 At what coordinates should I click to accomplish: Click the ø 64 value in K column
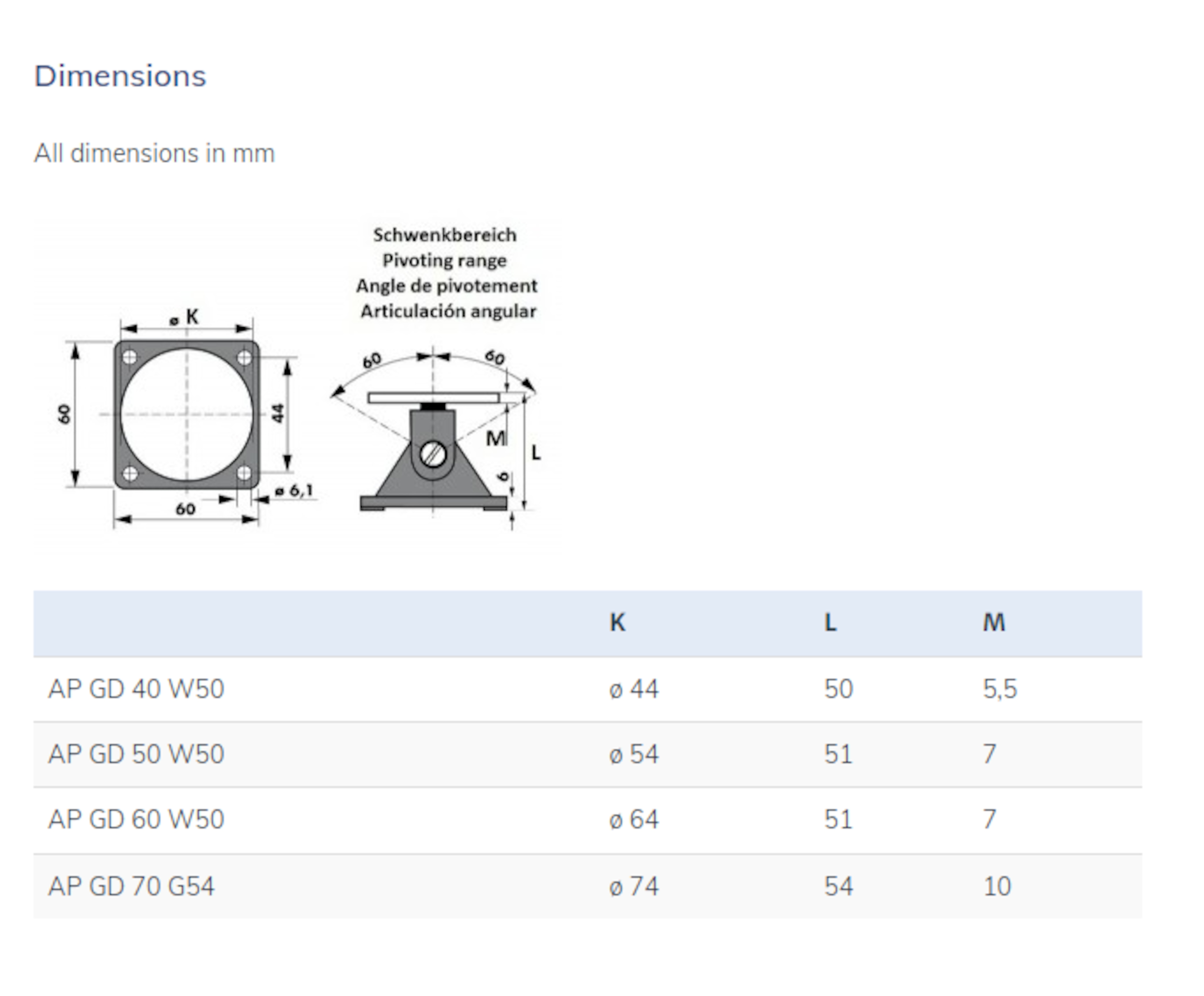[634, 820]
